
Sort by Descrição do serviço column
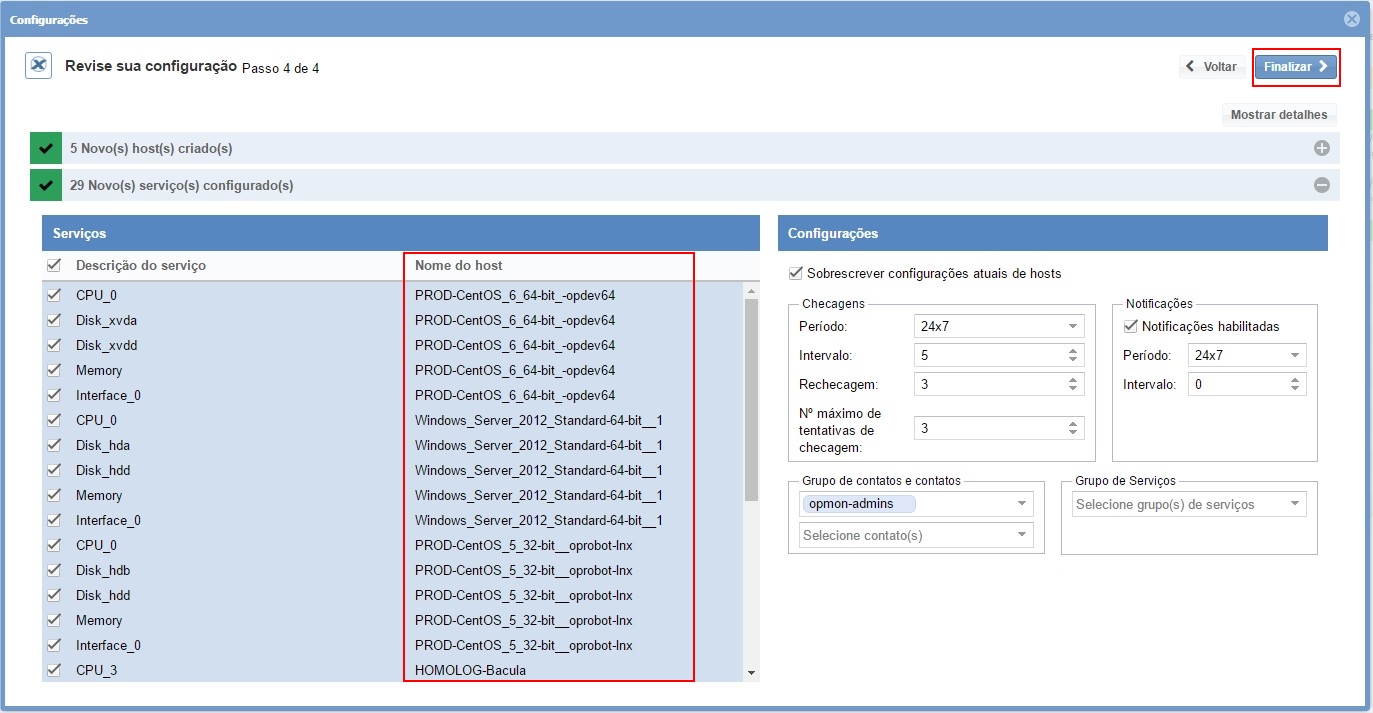141,265
